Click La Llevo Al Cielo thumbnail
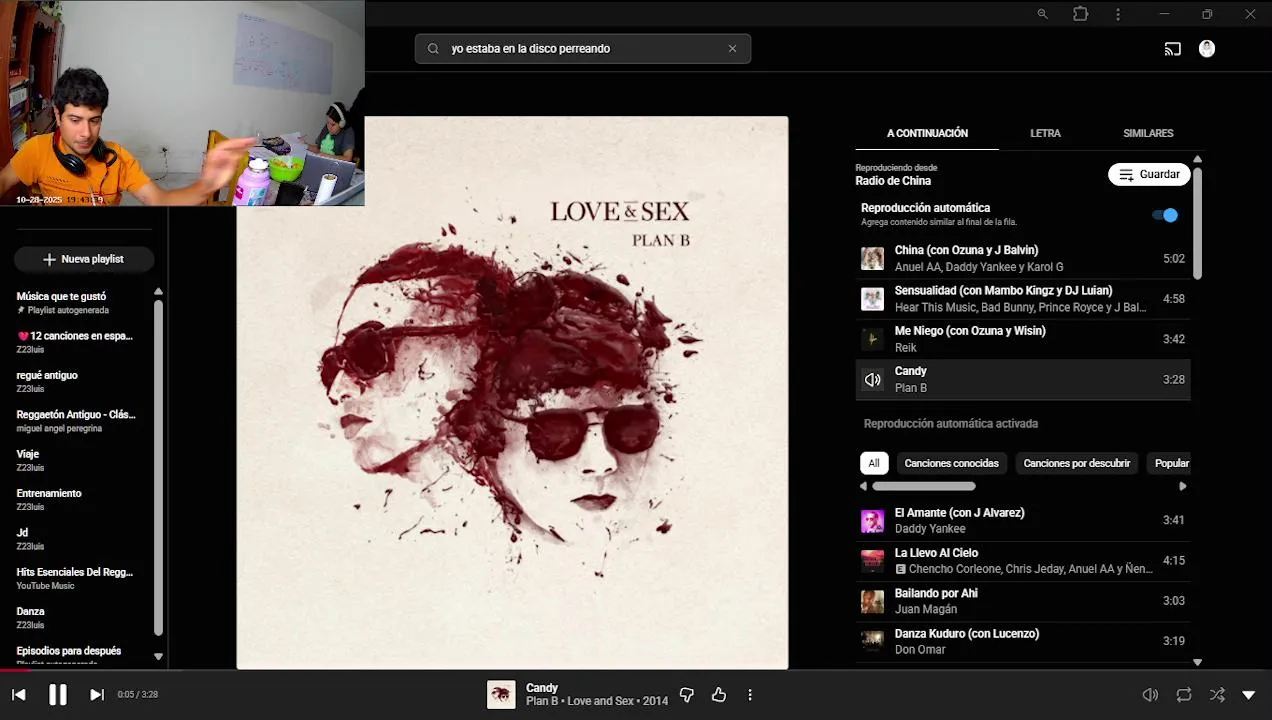The height and width of the screenshot is (720, 1272). click(x=873, y=561)
